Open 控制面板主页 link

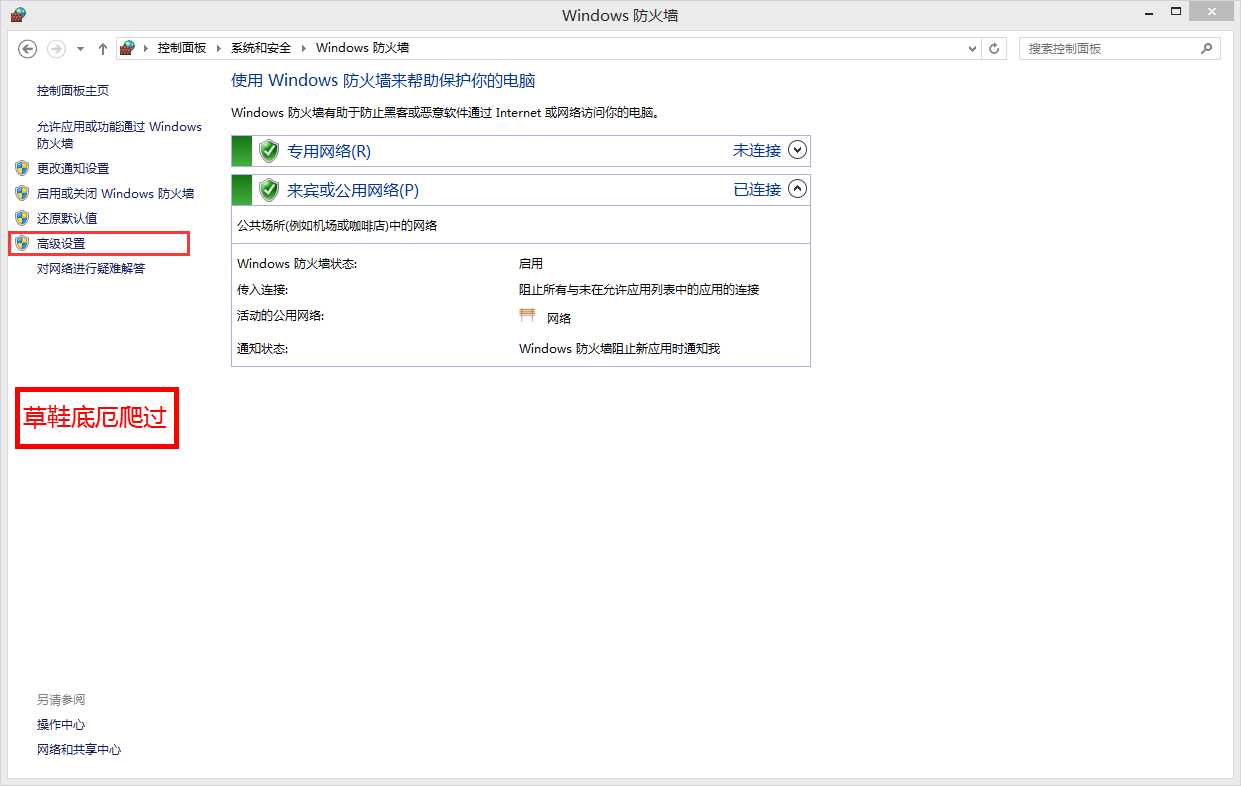pos(73,91)
